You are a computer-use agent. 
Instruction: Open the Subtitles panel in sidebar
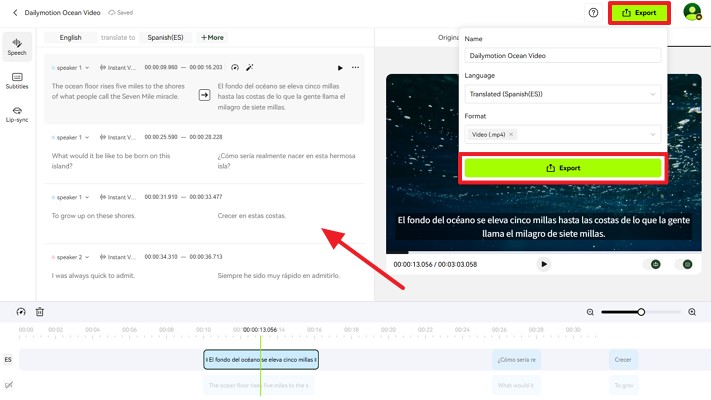tap(17, 80)
